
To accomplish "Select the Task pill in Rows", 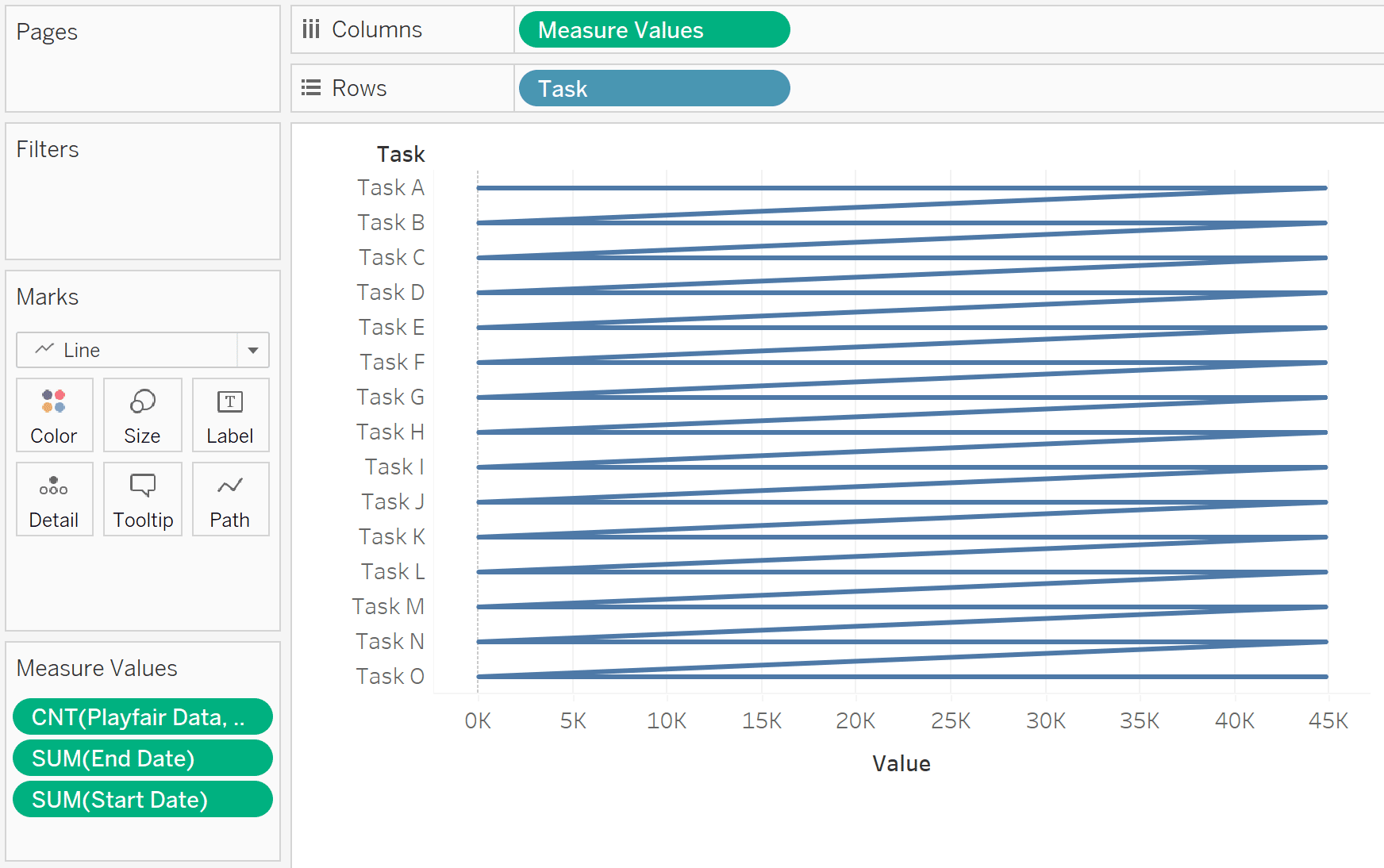I will (654, 89).
